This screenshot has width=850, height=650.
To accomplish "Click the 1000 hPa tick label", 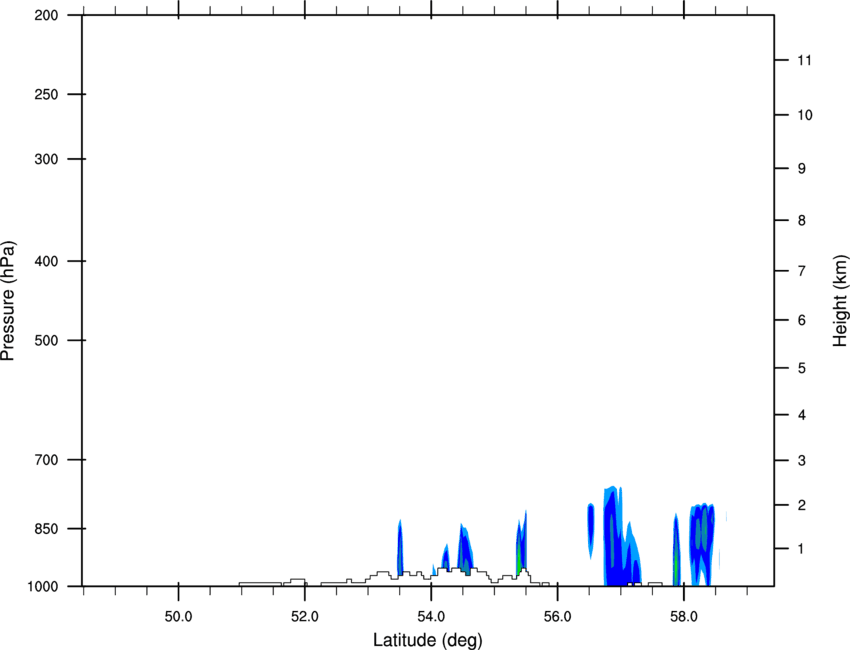I will pyautogui.click(x=43, y=587).
